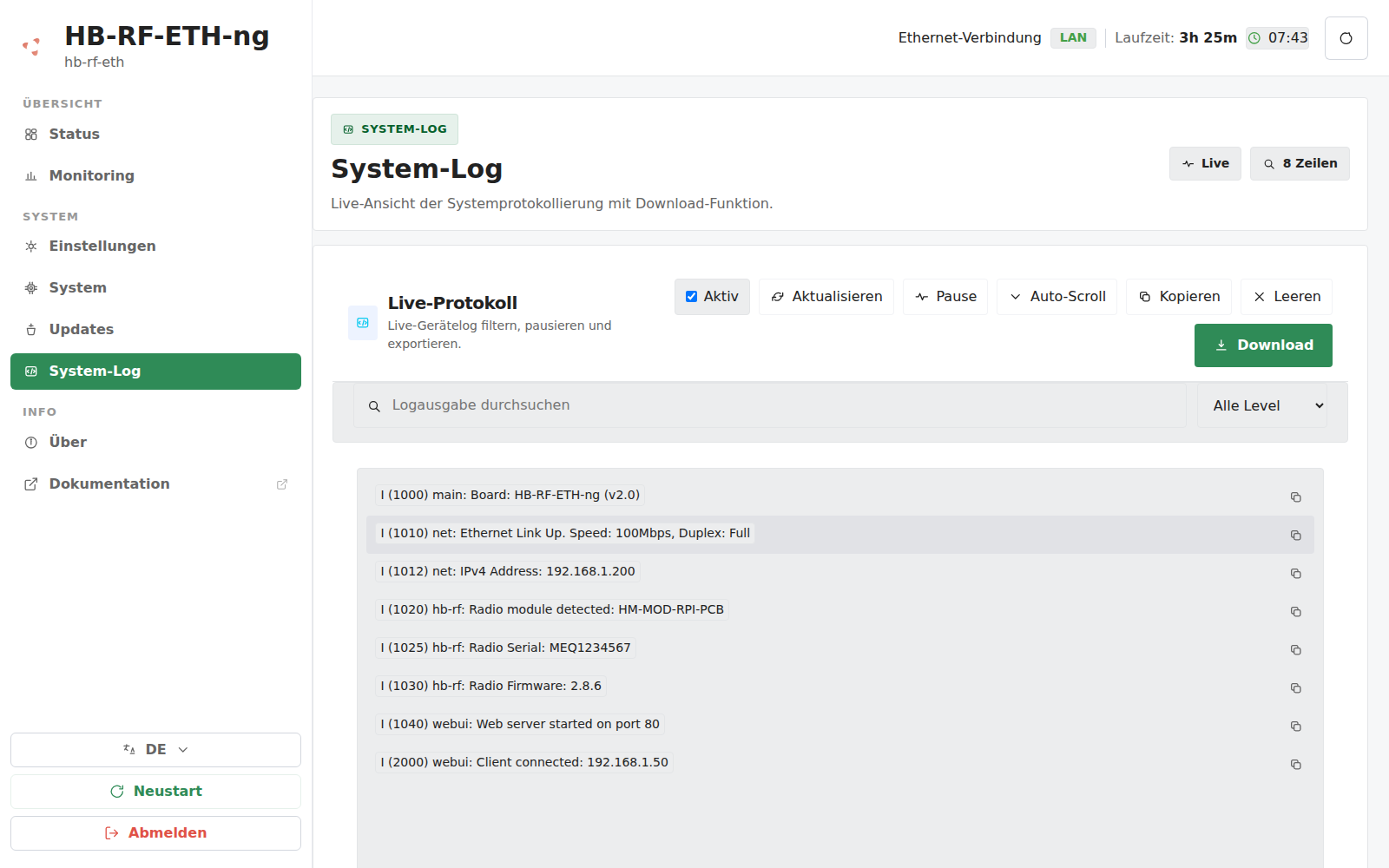The width and height of the screenshot is (1389, 868).
Task: Open the 8 Zeilen line count button
Action: (1300, 163)
